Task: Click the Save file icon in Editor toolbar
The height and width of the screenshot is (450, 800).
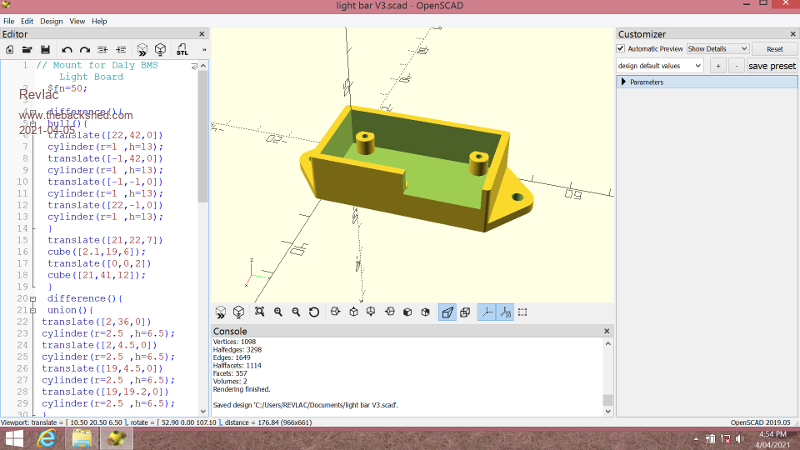Action: [x=45, y=49]
